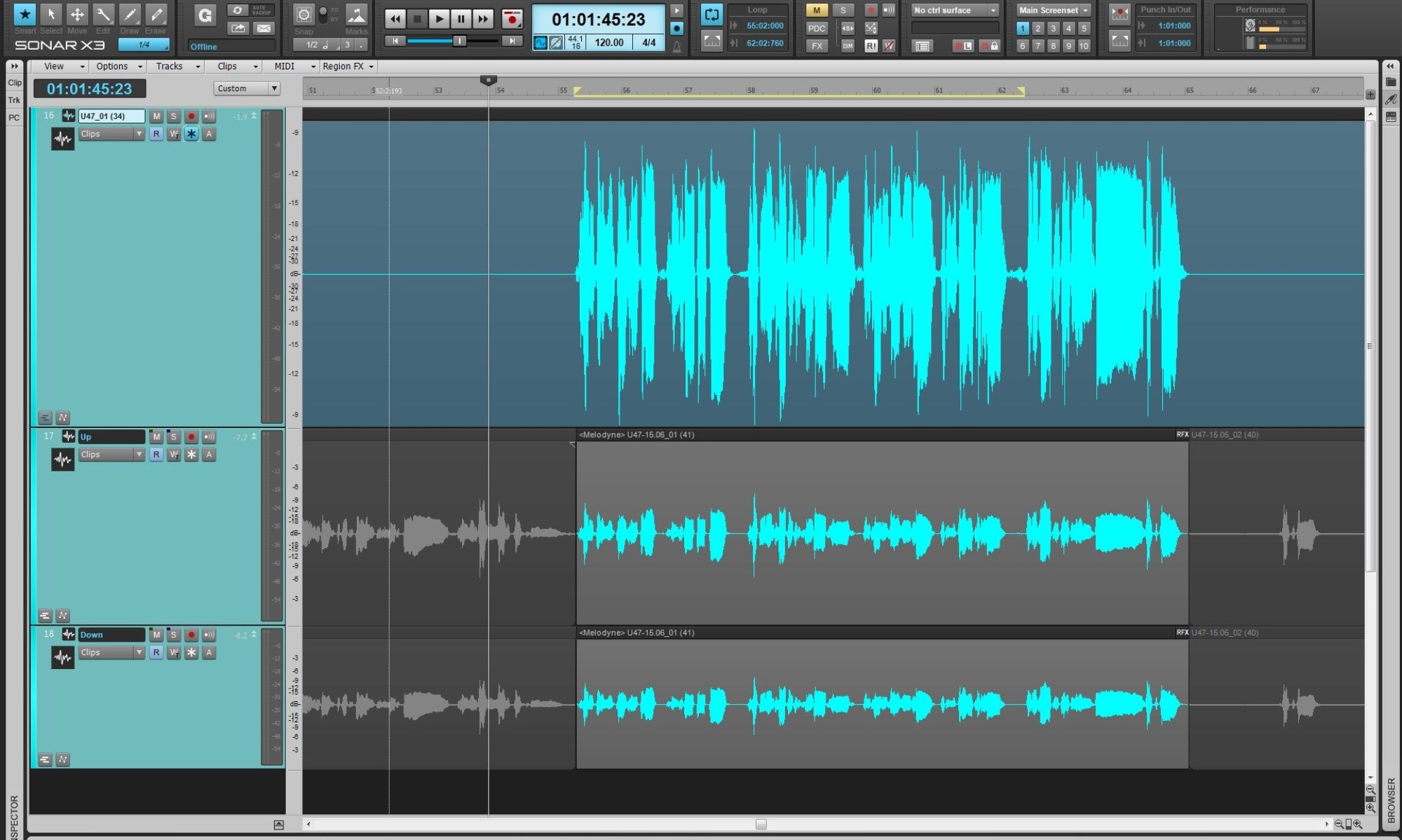Solo the Down track
This screenshot has height=840, width=1402.
[x=174, y=635]
